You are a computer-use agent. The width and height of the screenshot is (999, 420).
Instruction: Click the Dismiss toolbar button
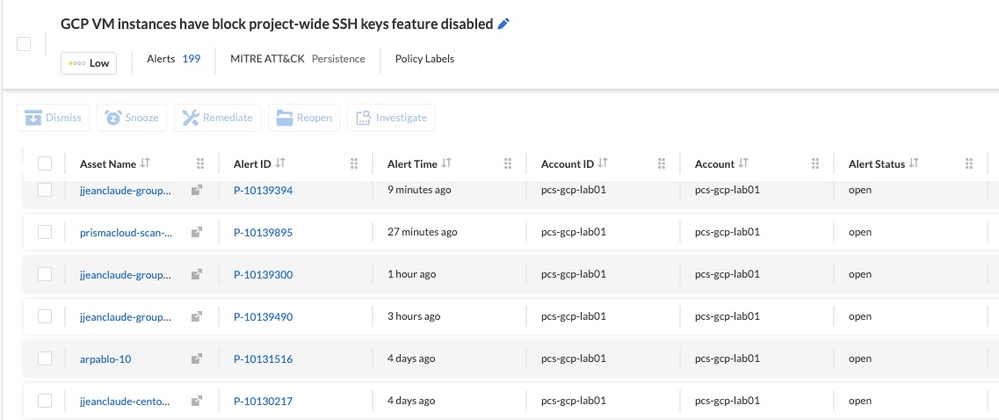tap(53, 118)
